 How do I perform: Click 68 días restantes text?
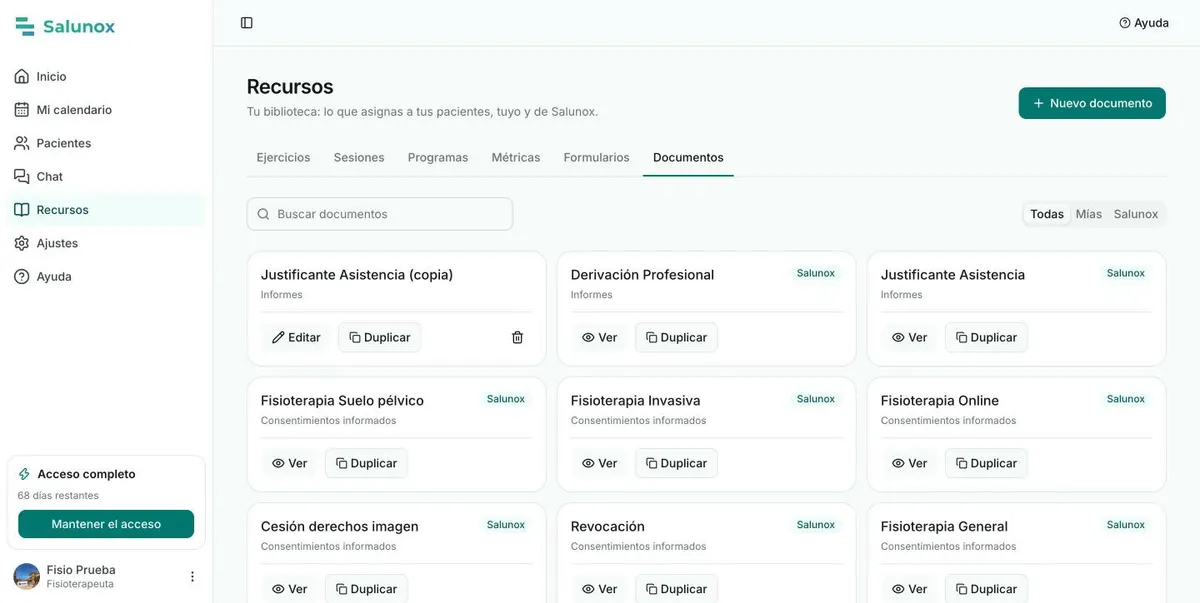[x=58, y=496]
